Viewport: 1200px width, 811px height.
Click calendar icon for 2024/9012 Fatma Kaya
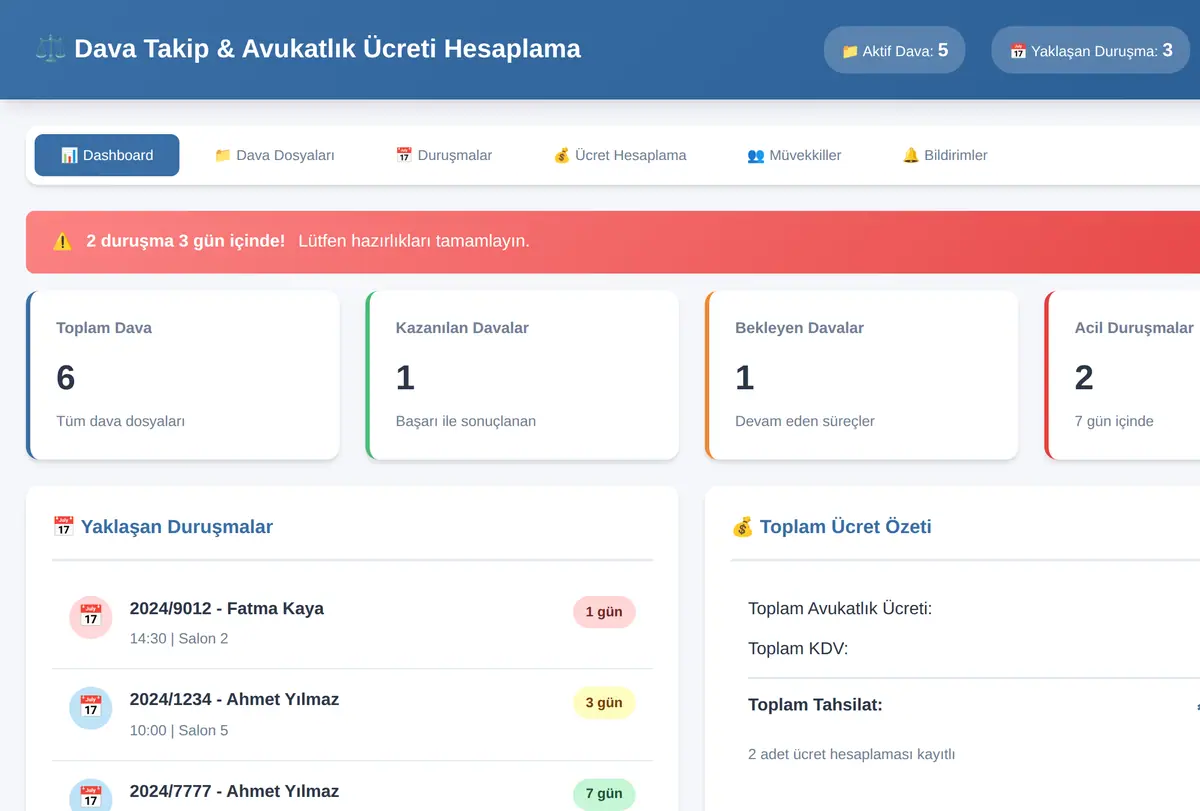[x=91, y=617]
